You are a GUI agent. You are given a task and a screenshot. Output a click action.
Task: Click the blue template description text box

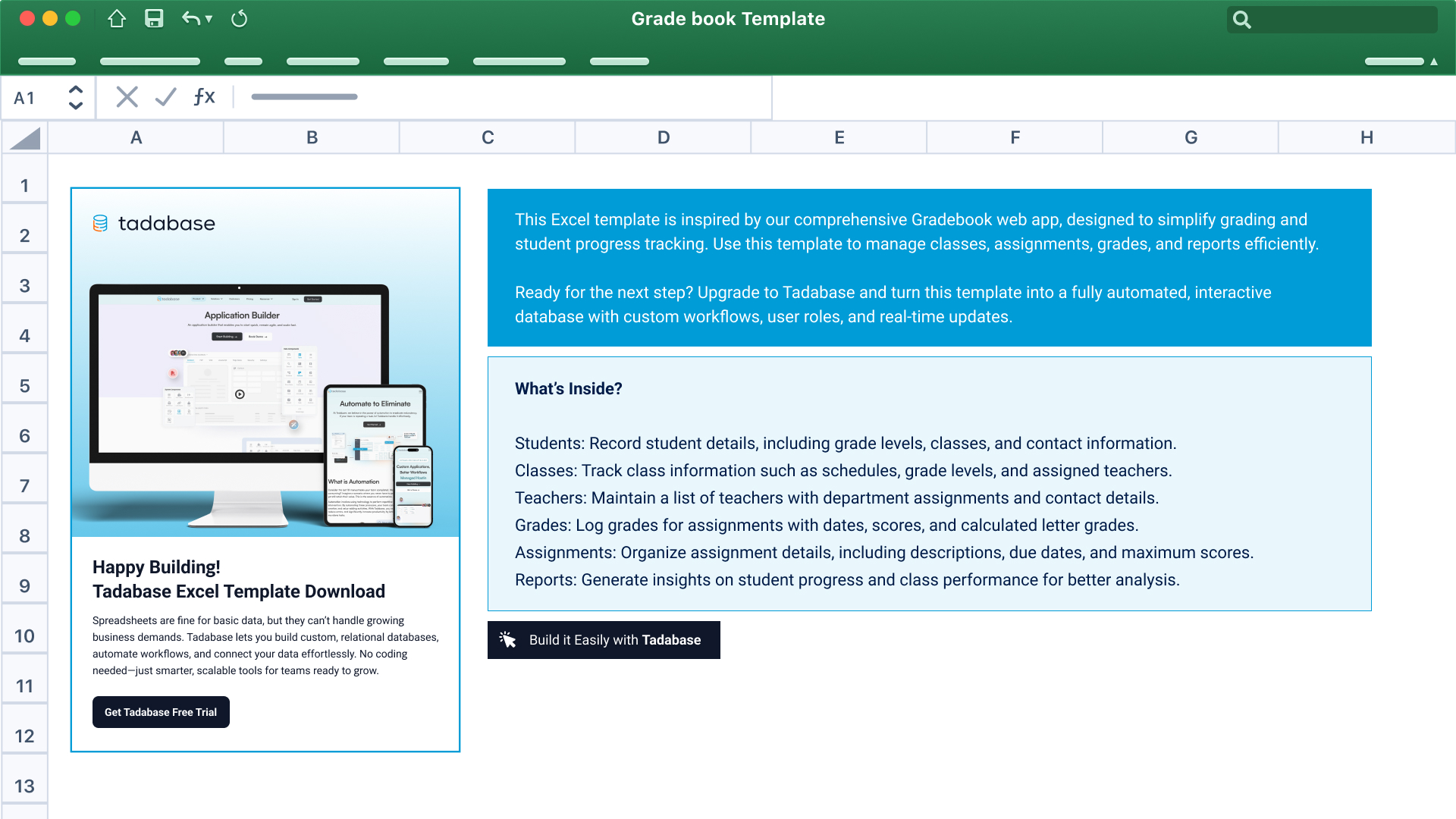point(930,268)
